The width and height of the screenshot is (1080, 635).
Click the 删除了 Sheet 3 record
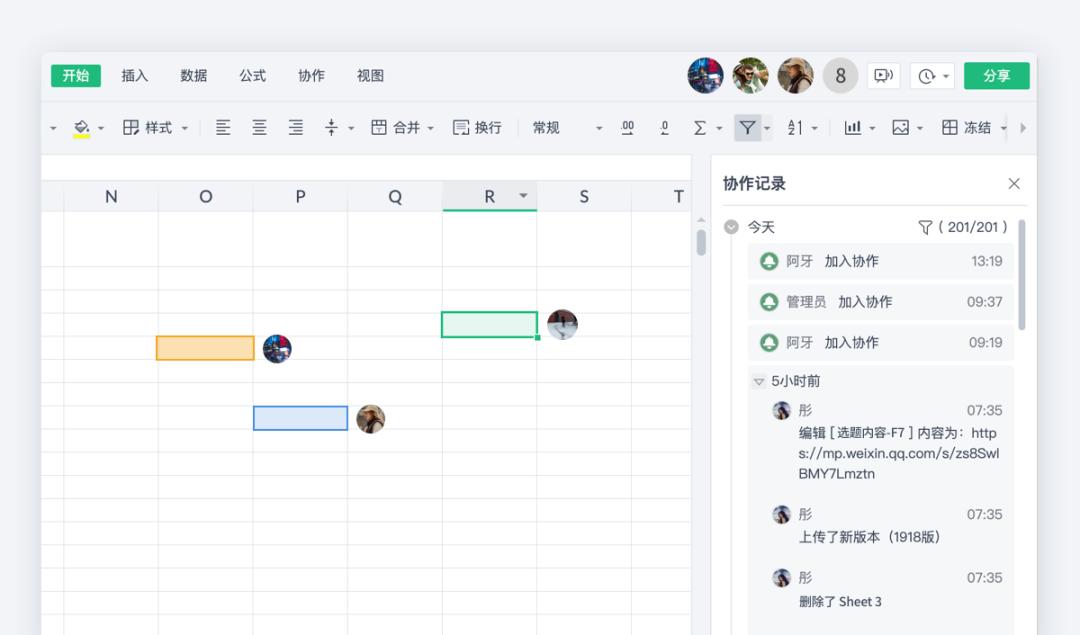pyautogui.click(x=840, y=601)
